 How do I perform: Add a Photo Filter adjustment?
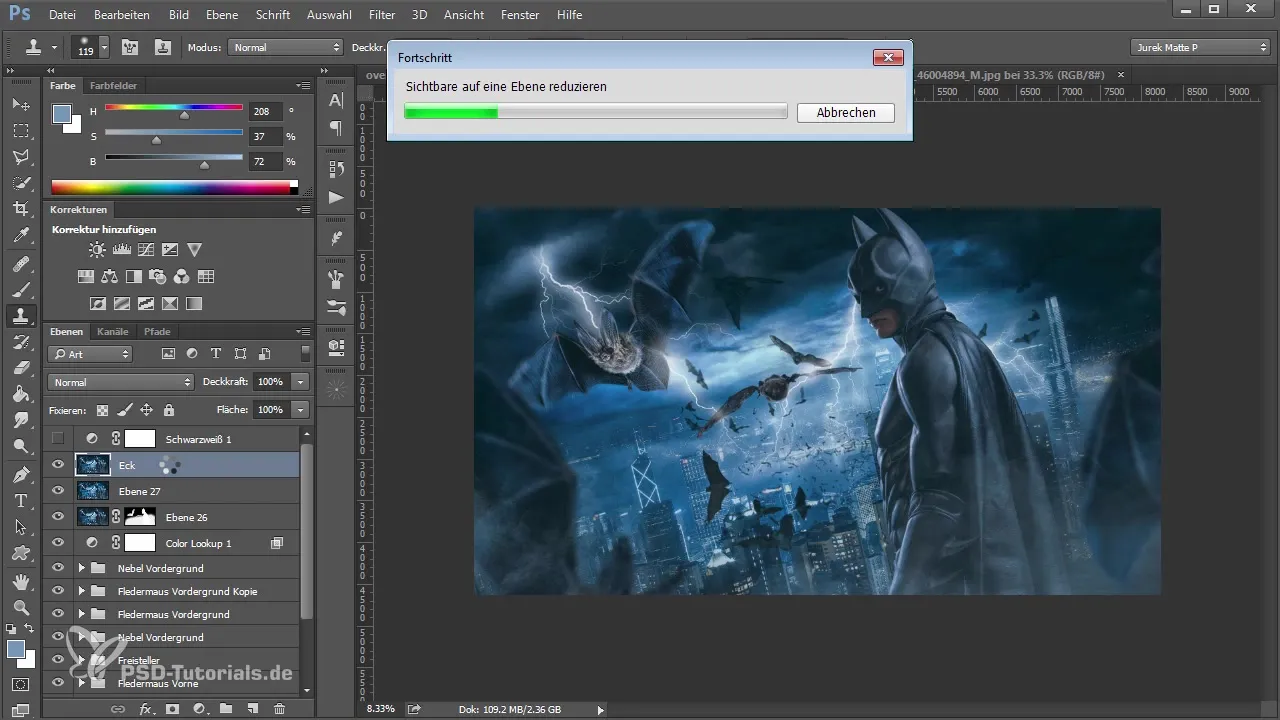coord(158,277)
